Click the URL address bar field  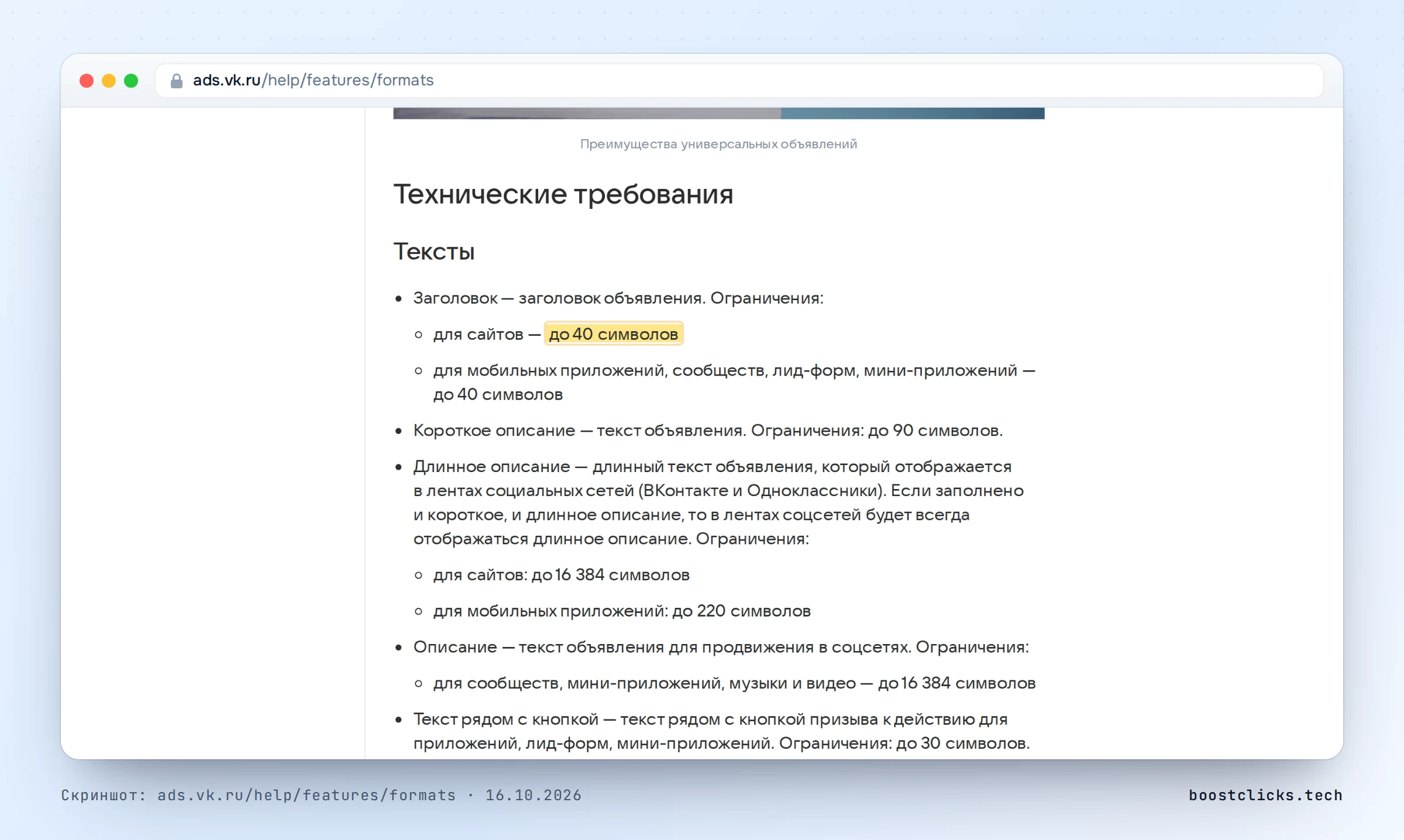click(739, 81)
